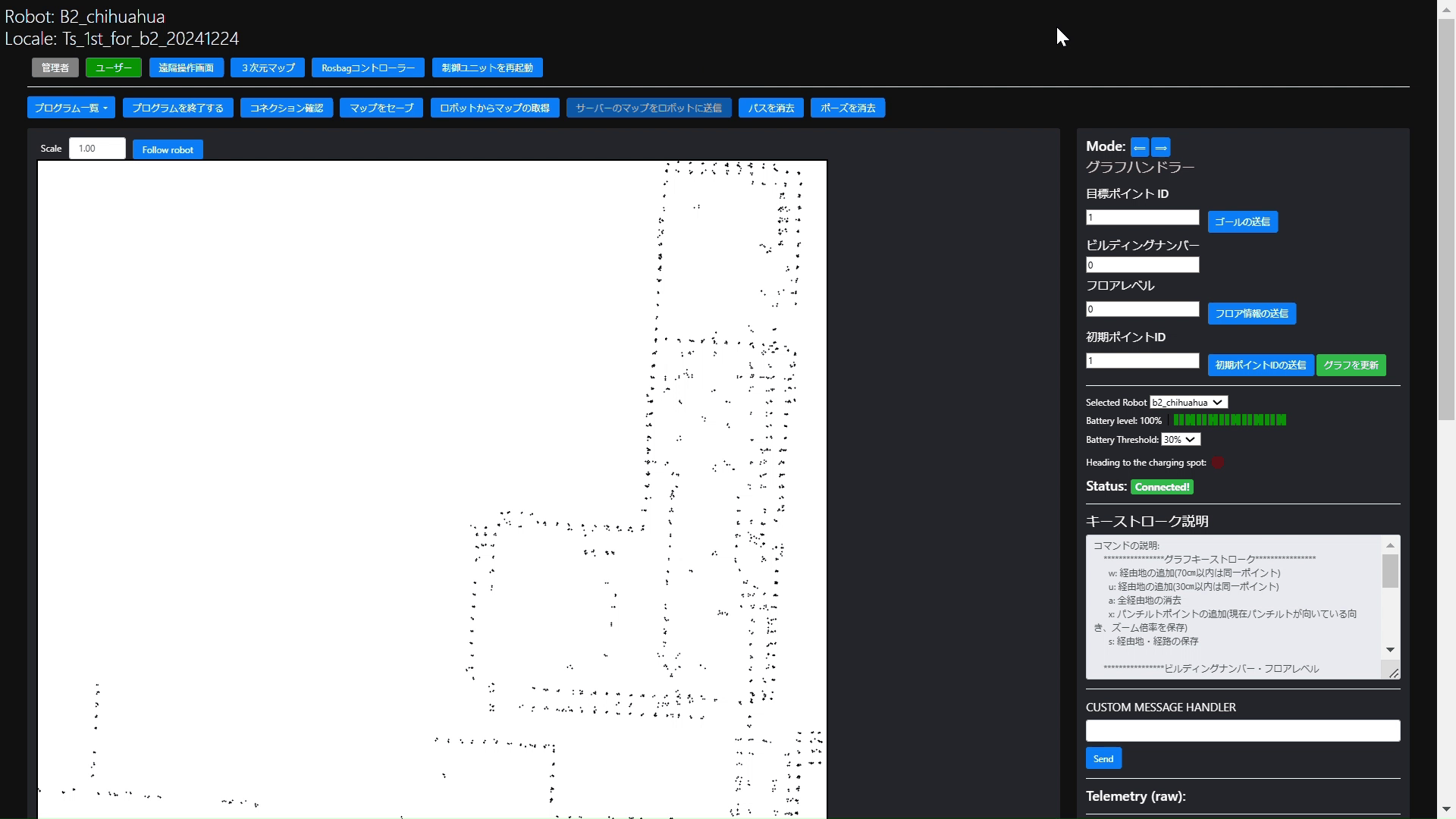Click パスを消去 button
The image size is (1456, 819).
coord(770,108)
